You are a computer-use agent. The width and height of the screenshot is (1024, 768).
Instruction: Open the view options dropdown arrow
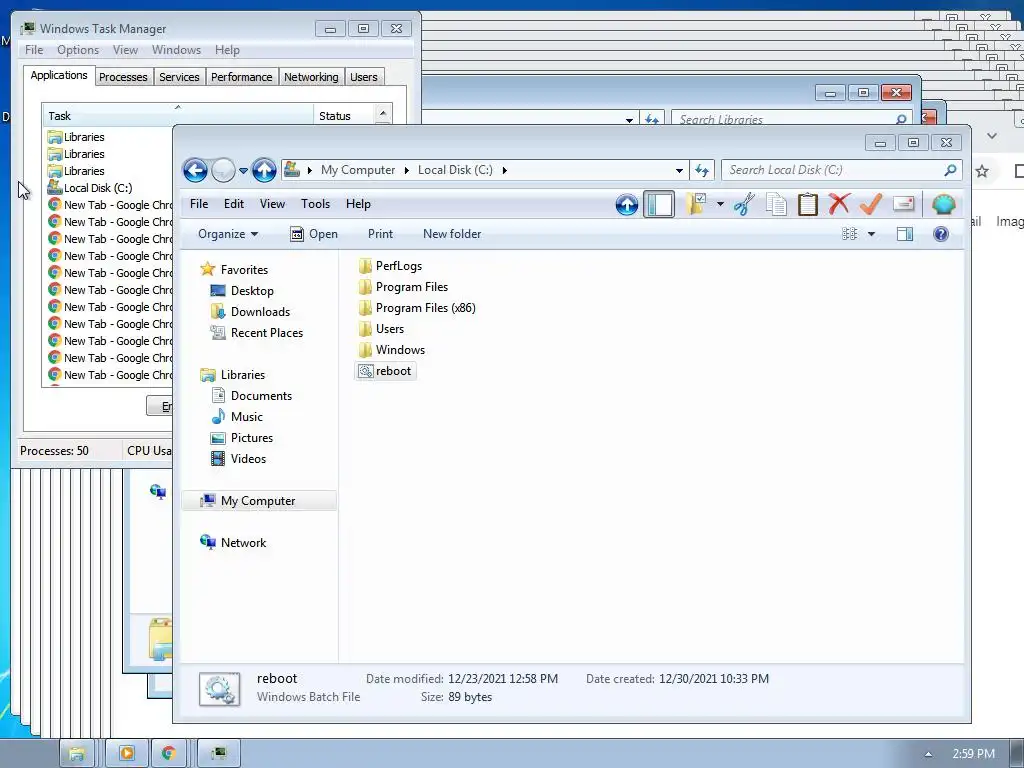click(871, 234)
